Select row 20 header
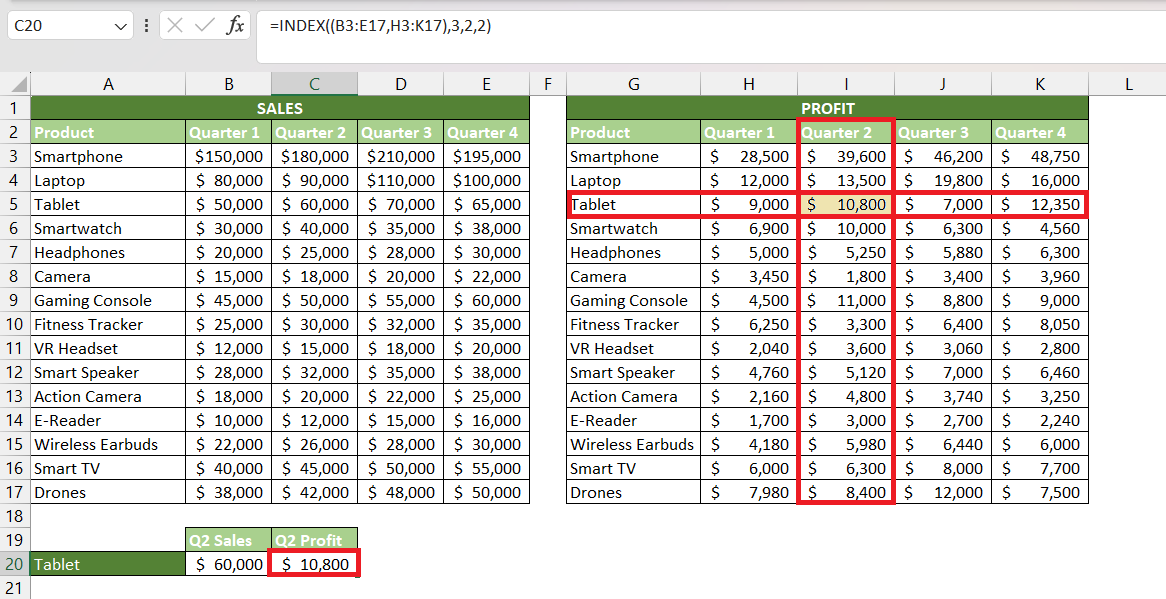This screenshot has height=599, width=1166. [x=15, y=564]
